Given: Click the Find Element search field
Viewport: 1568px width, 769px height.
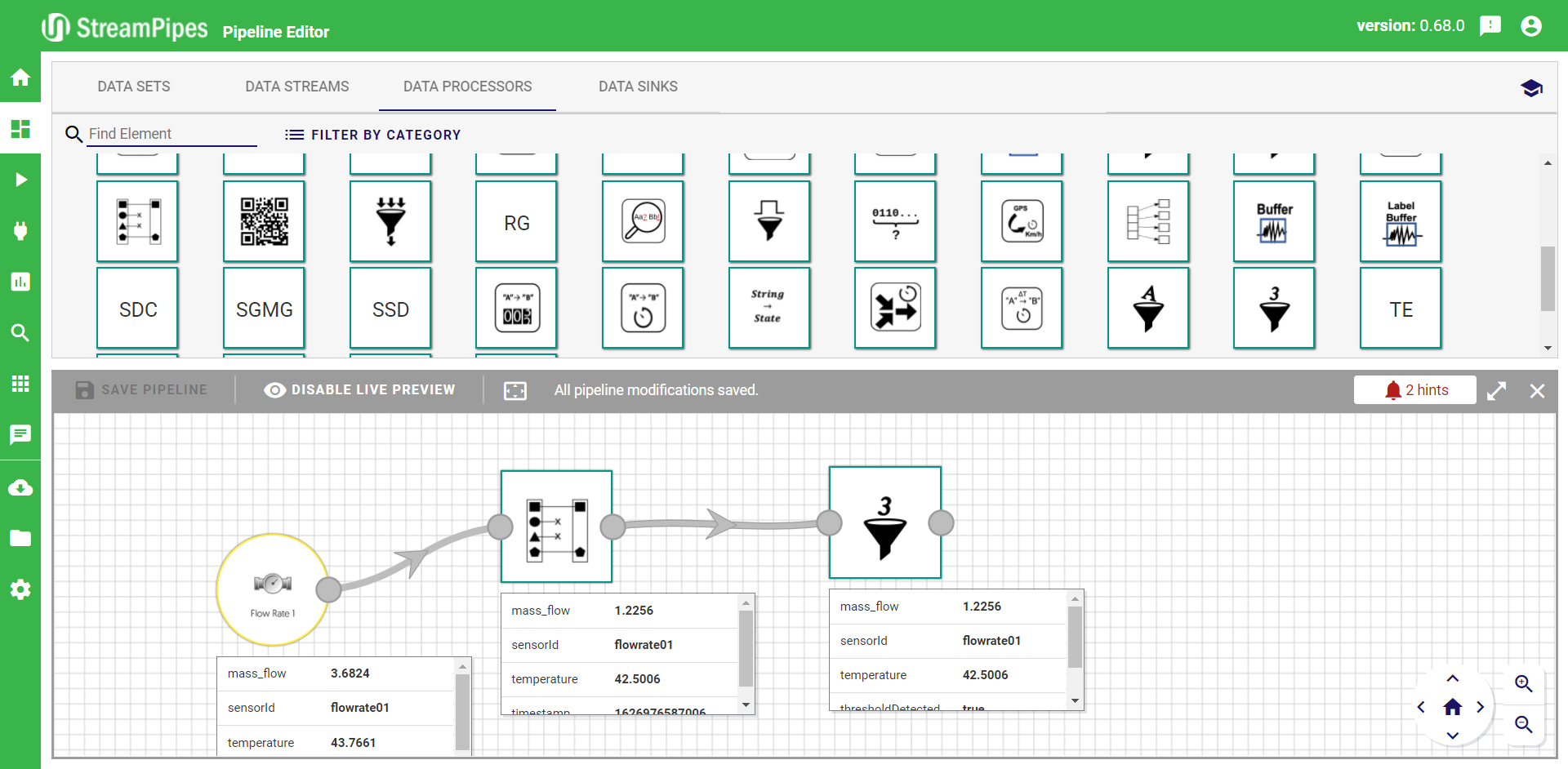Looking at the screenshot, I should tap(171, 134).
